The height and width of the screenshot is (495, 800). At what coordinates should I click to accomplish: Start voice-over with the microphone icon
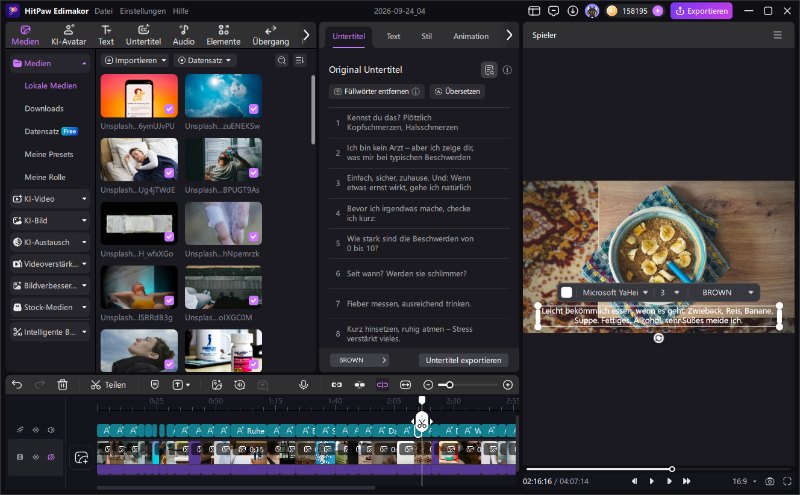coord(304,385)
